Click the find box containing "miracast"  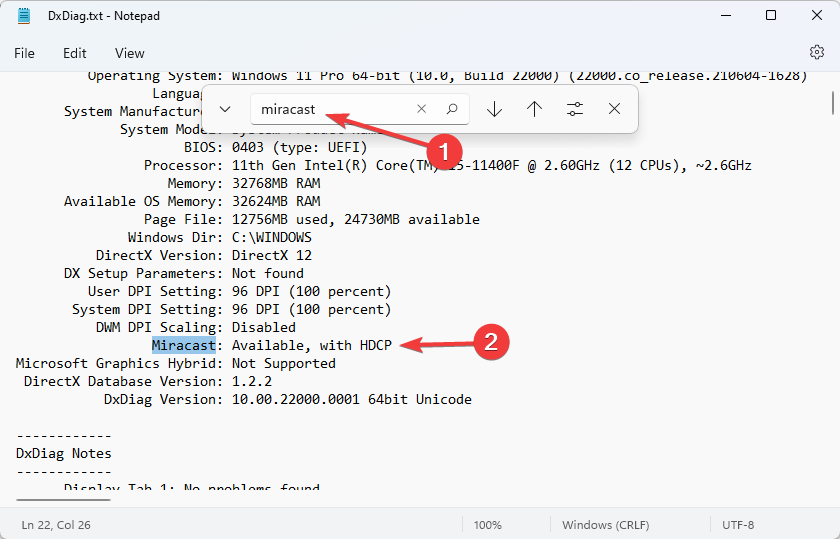(330, 109)
